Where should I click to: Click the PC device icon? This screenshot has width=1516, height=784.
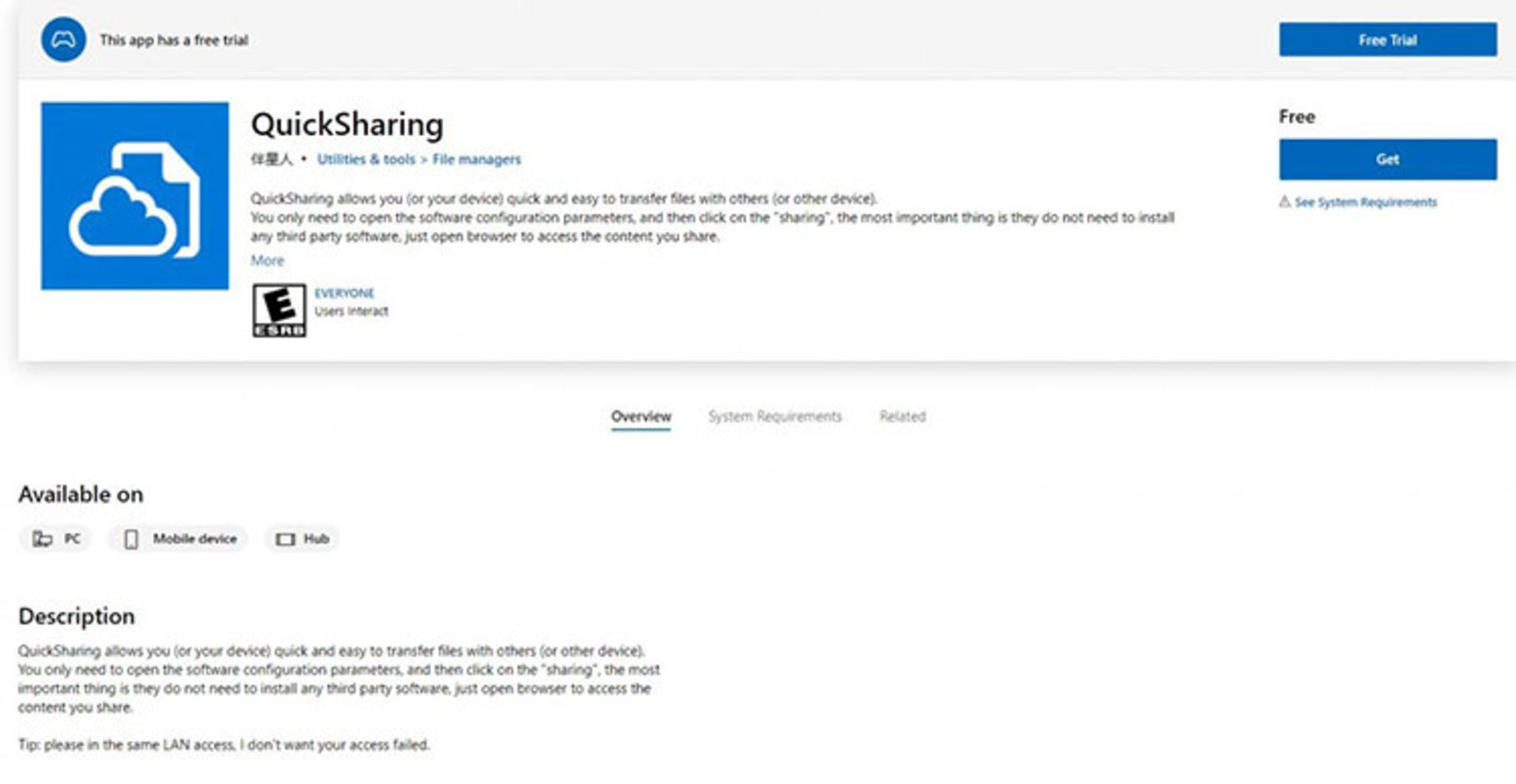42,538
